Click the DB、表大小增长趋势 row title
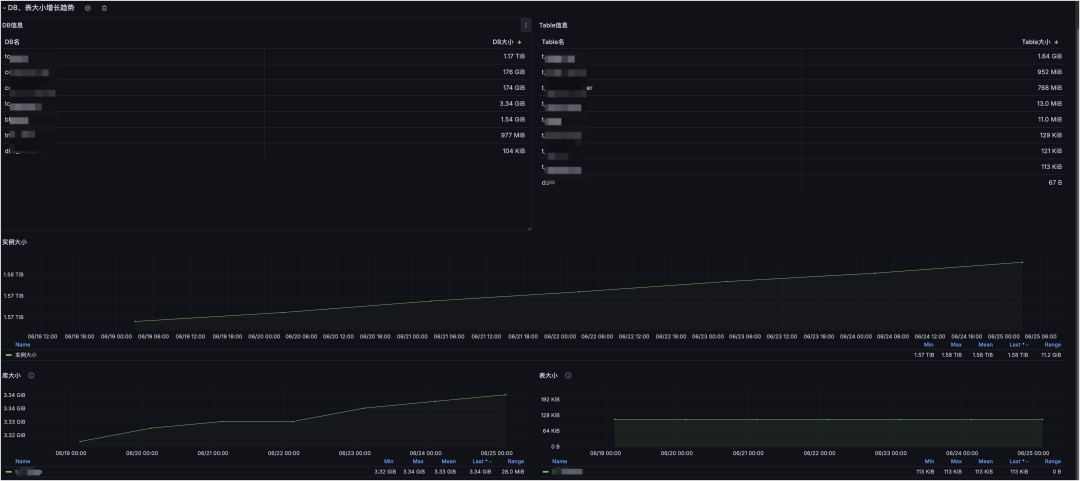 coord(41,8)
